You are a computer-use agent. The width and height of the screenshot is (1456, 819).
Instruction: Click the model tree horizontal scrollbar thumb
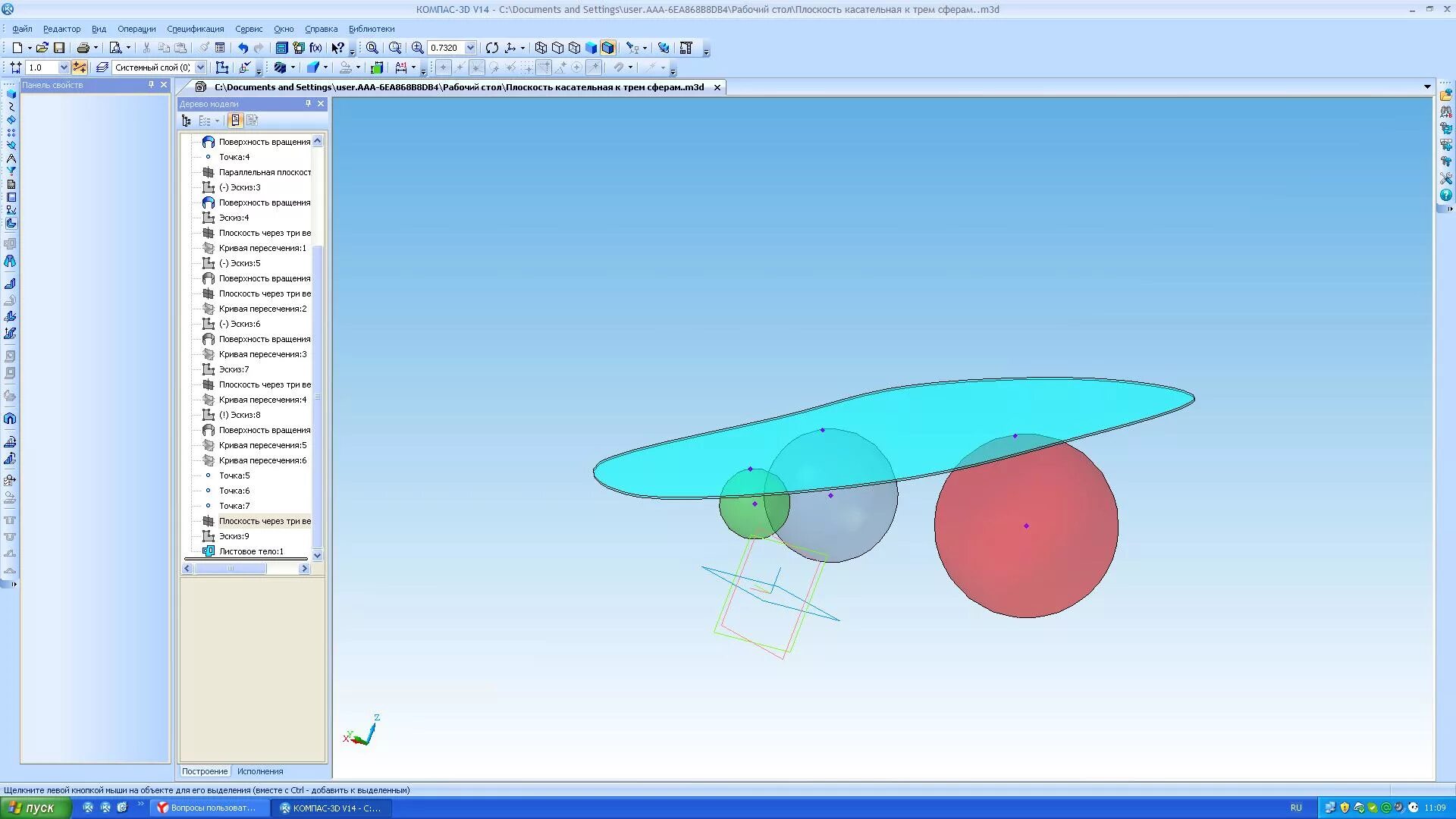[x=231, y=569]
